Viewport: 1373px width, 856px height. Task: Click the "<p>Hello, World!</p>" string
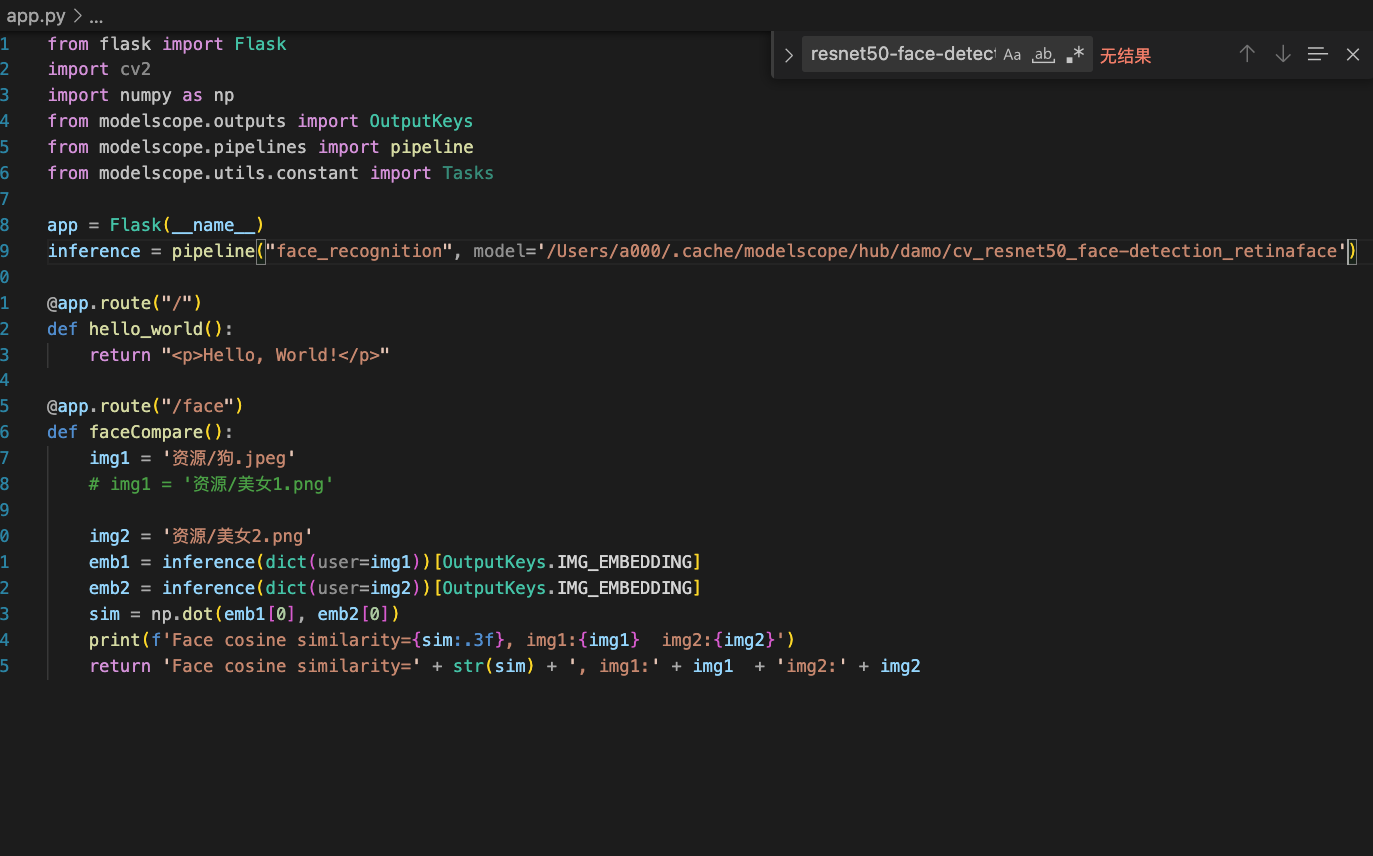(275, 354)
